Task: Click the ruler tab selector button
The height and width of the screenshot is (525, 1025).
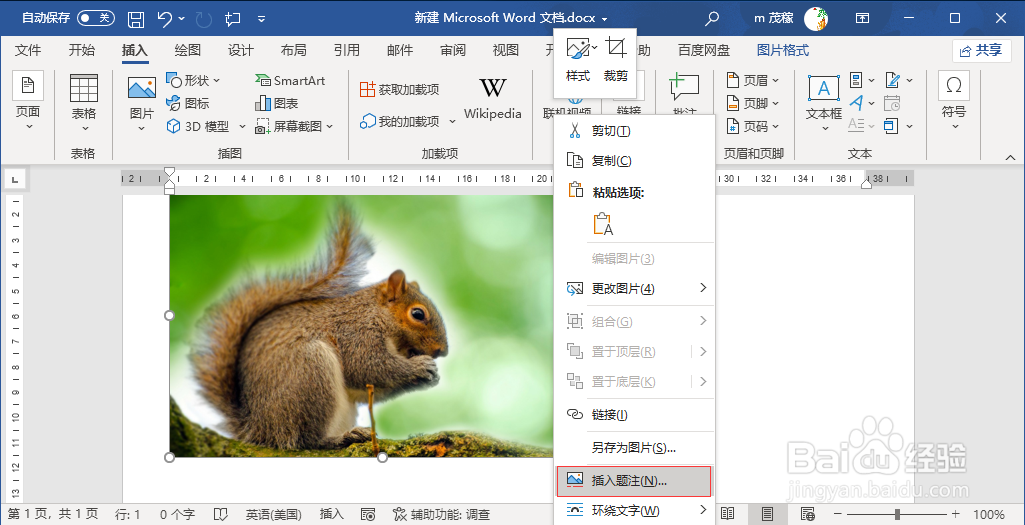Action: point(15,178)
